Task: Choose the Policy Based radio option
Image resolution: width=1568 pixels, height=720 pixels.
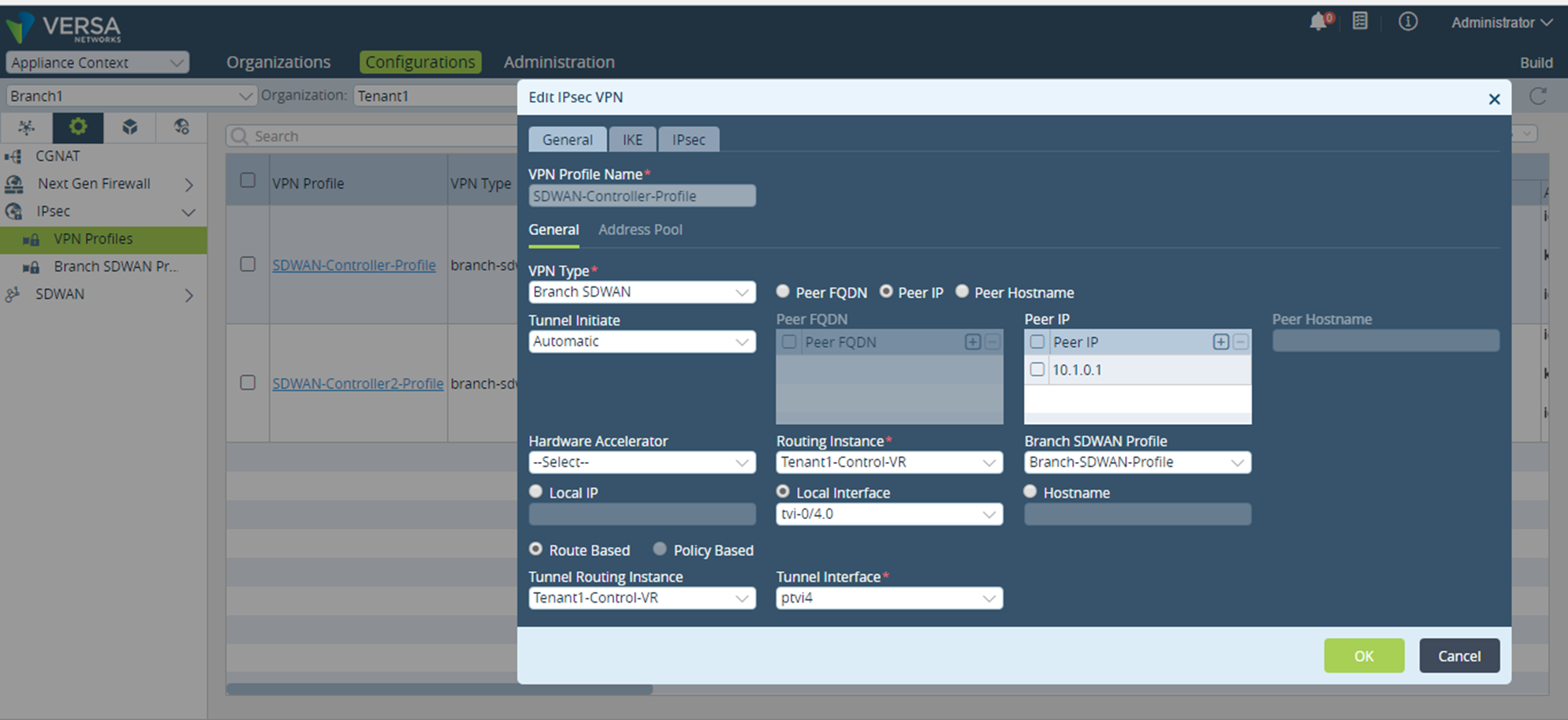Action: [660, 549]
